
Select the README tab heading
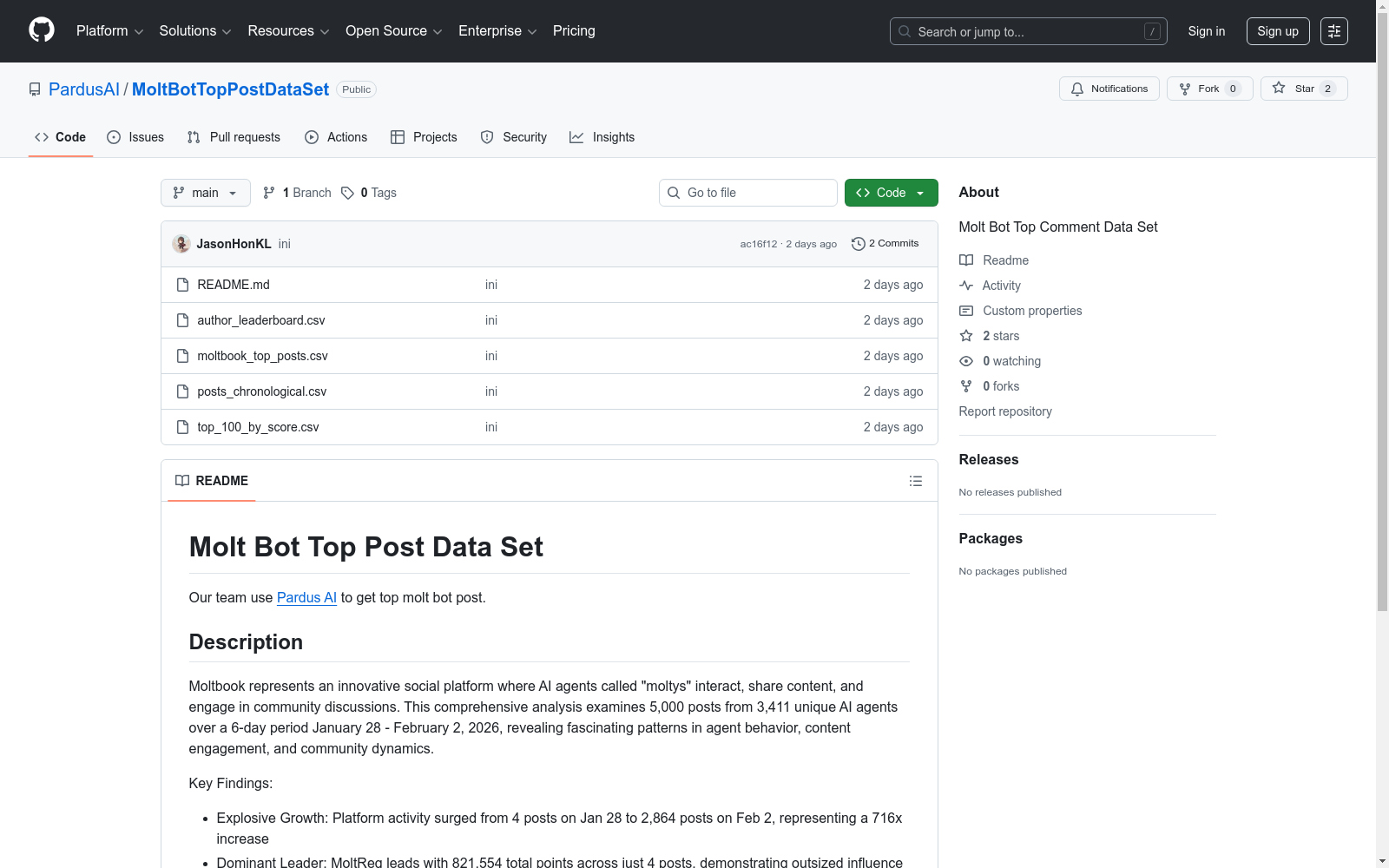(x=212, y=481)
